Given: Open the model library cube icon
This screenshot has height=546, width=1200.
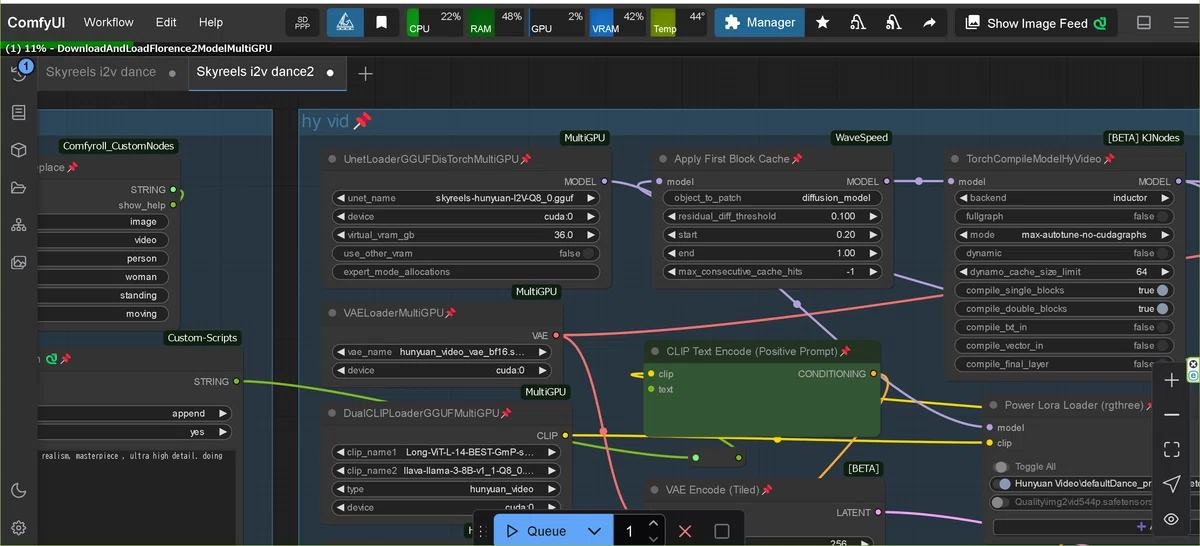Looking at the screenshot, I should 19,150.
